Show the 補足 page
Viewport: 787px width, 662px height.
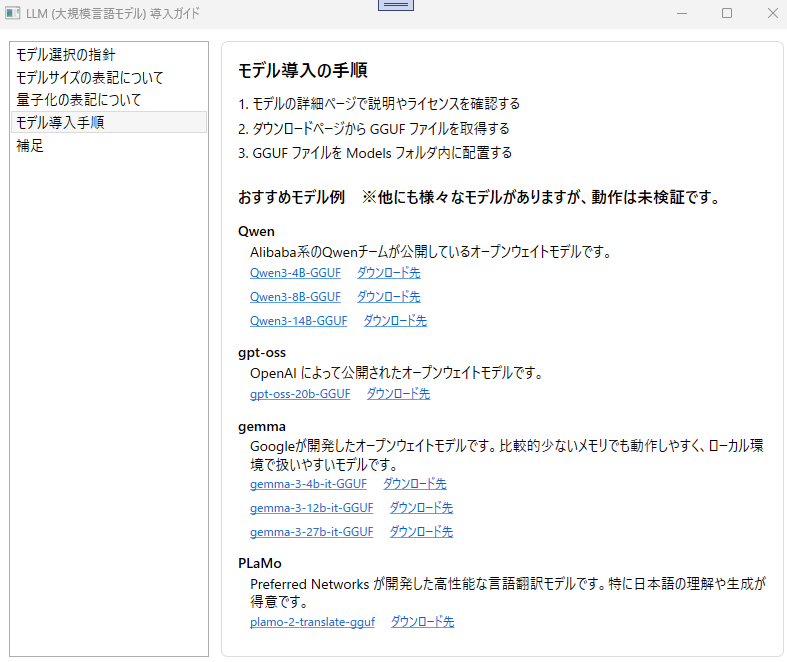coord(30,146)
